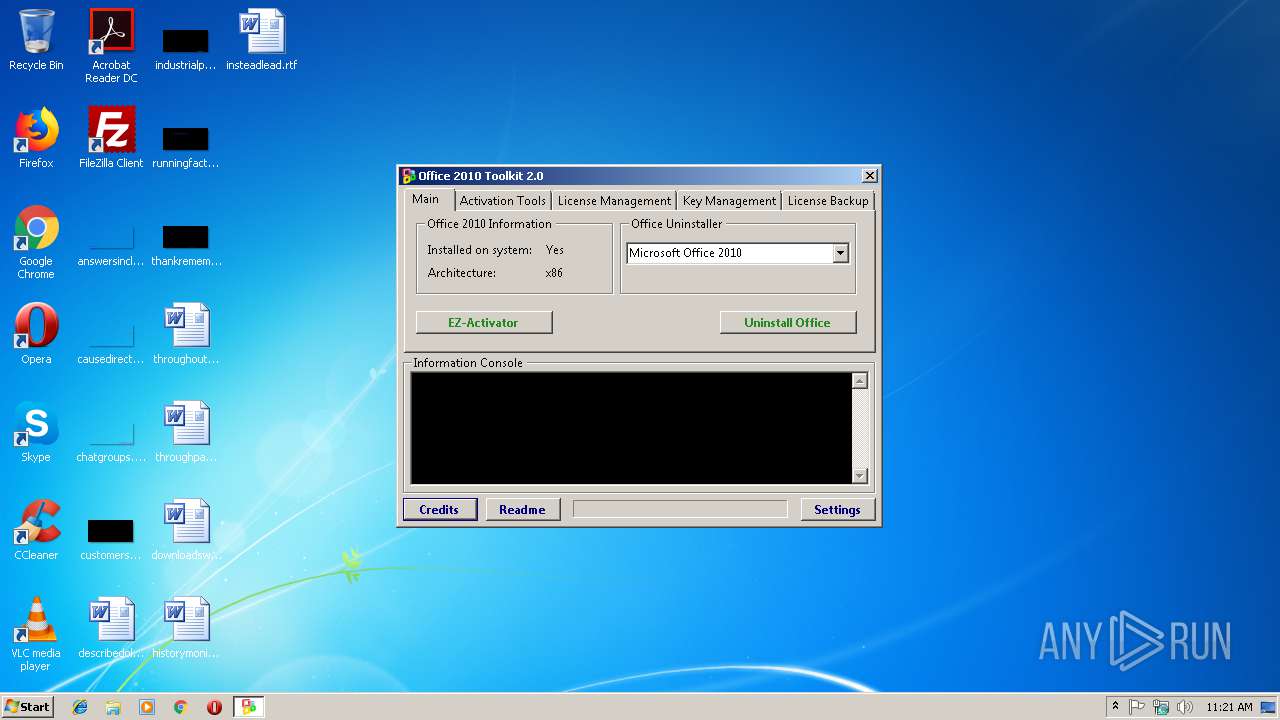The height and width of the screenshot is (720, 1280).
Task: Show hidden system tray icons
Action: coord(1115,707)
